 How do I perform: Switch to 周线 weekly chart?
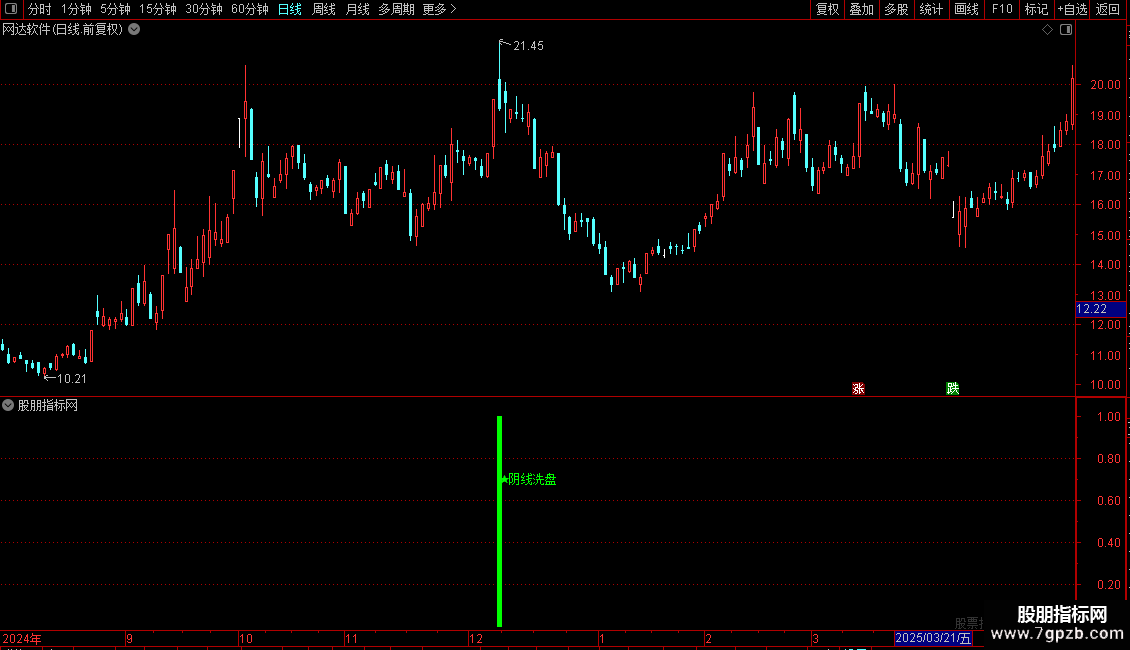tap(324, 9)
